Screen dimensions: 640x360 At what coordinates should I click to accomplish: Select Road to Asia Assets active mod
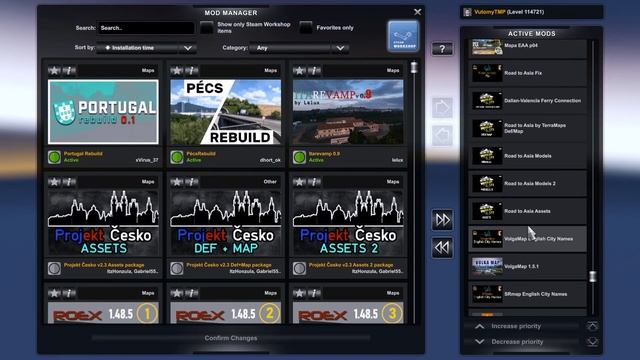coord(527,211)
